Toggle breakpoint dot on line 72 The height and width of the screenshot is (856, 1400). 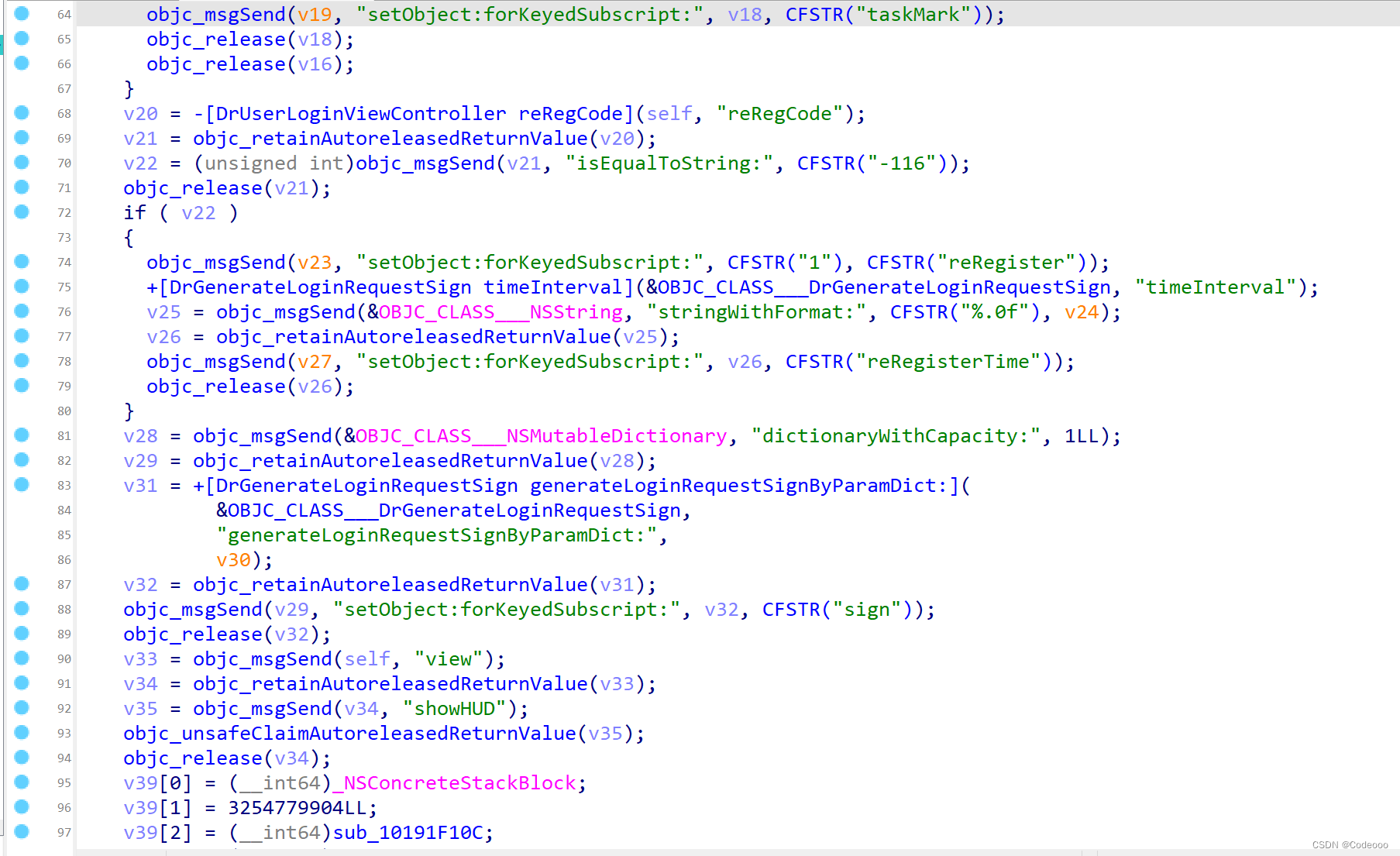click(x=22, y=211)
